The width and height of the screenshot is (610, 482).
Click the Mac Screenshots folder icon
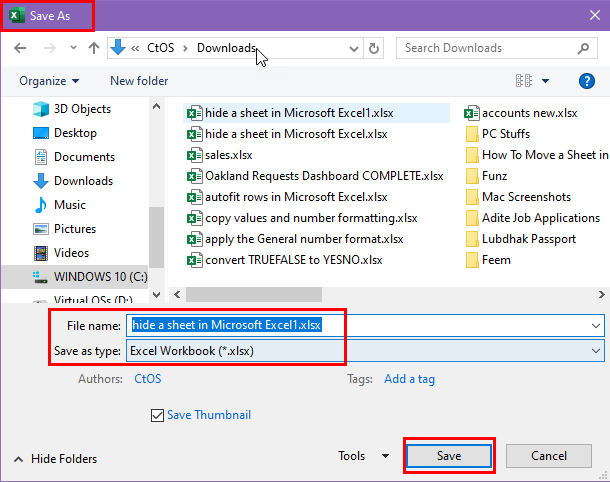click(x=472, y=197)
